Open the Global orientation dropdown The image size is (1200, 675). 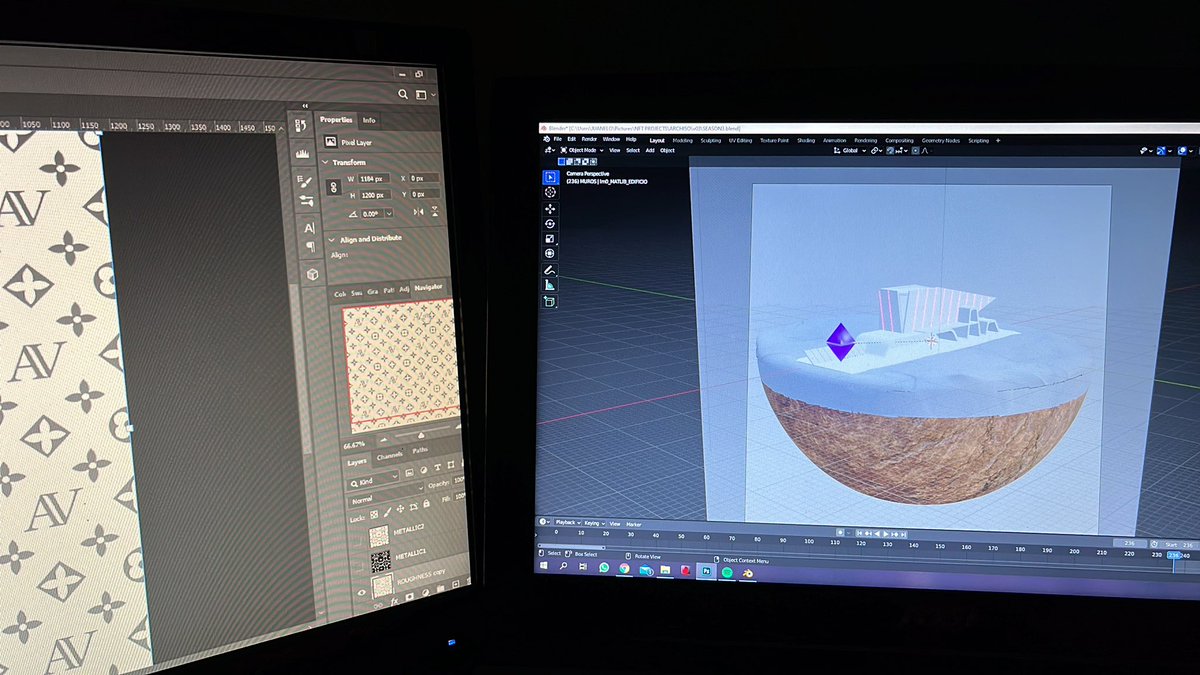pyautogui.click(x=849, y=151)
